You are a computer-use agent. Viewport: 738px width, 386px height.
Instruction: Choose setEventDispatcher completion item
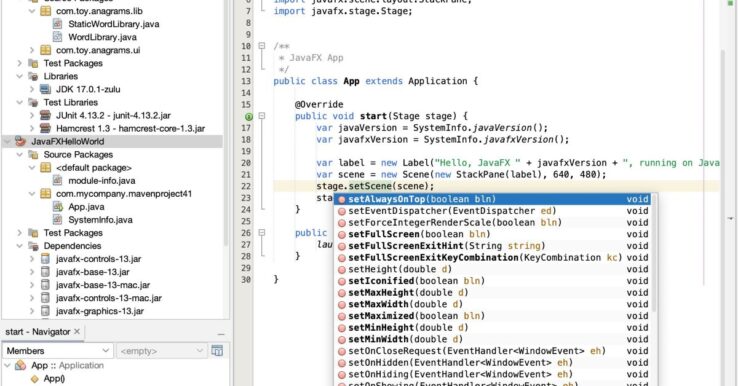pyautogui.click(x=493, y=211)
